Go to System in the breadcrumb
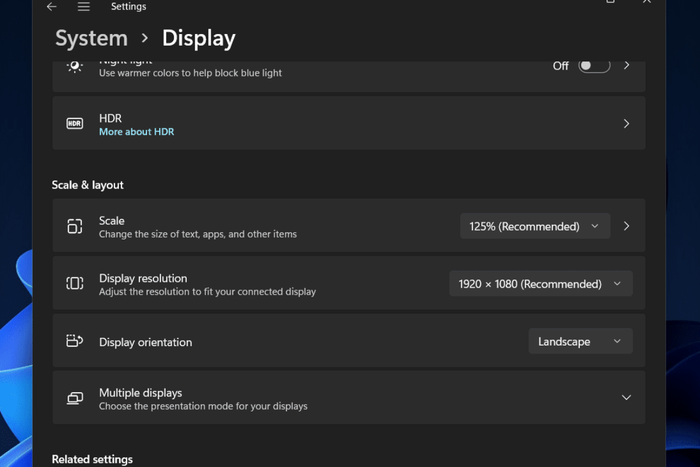 (x=92, y=38)
